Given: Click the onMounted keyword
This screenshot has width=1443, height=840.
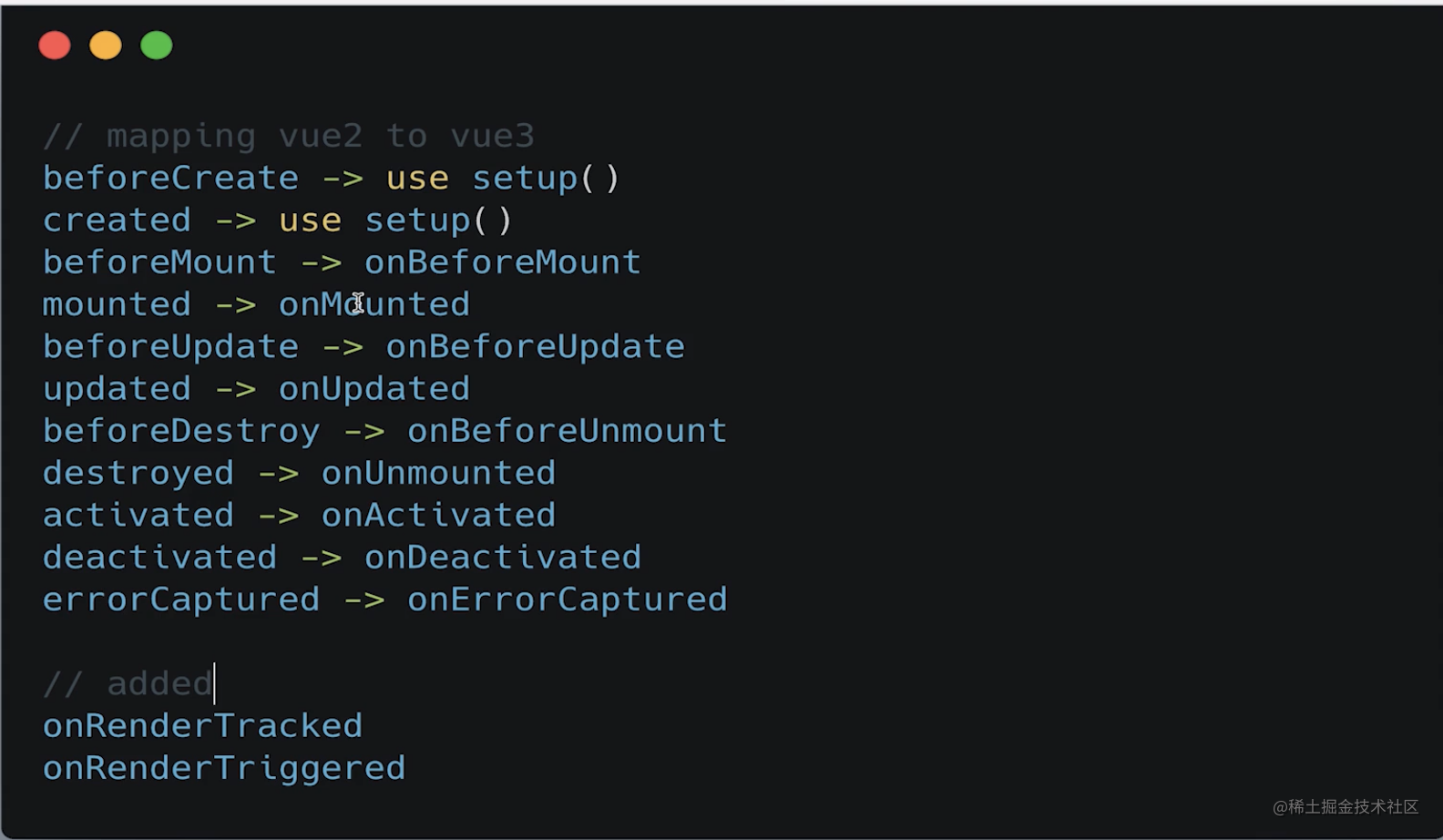Looking at the screenshot, I should click(374, 303).
